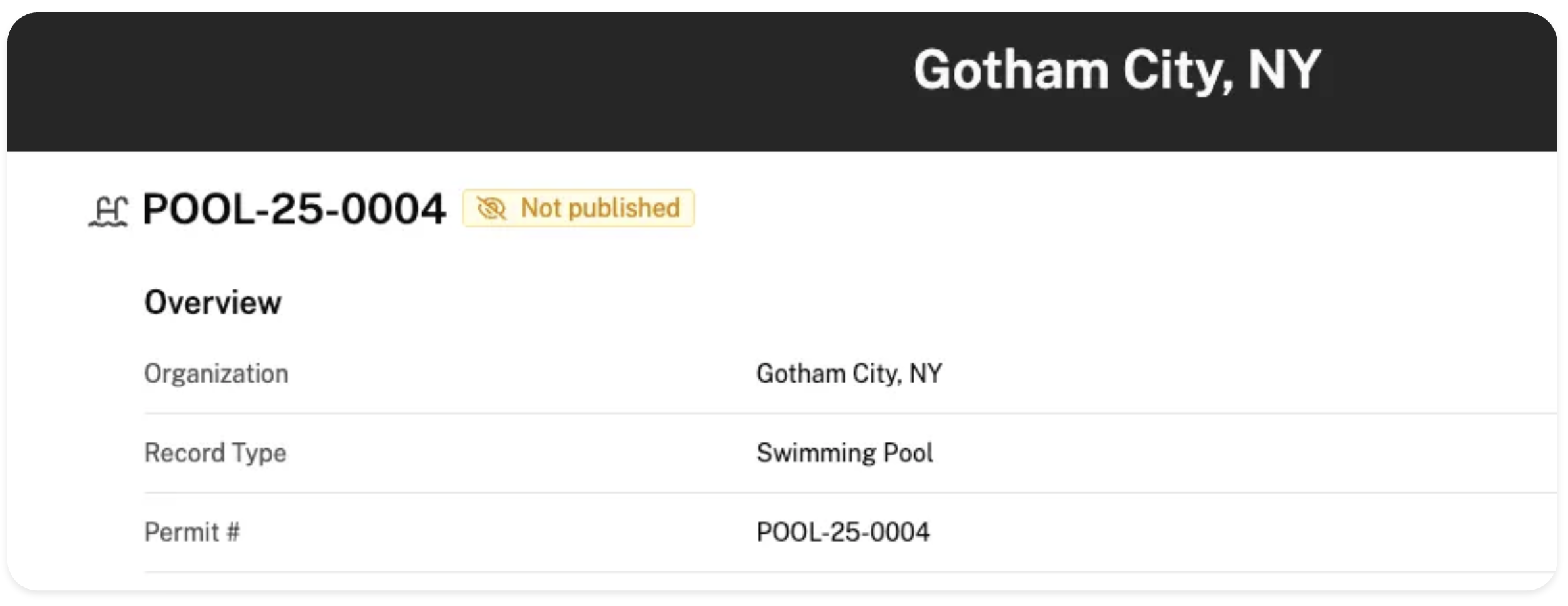
Task: Select the Gotham City, NY organization value
Action: point(848,373)
